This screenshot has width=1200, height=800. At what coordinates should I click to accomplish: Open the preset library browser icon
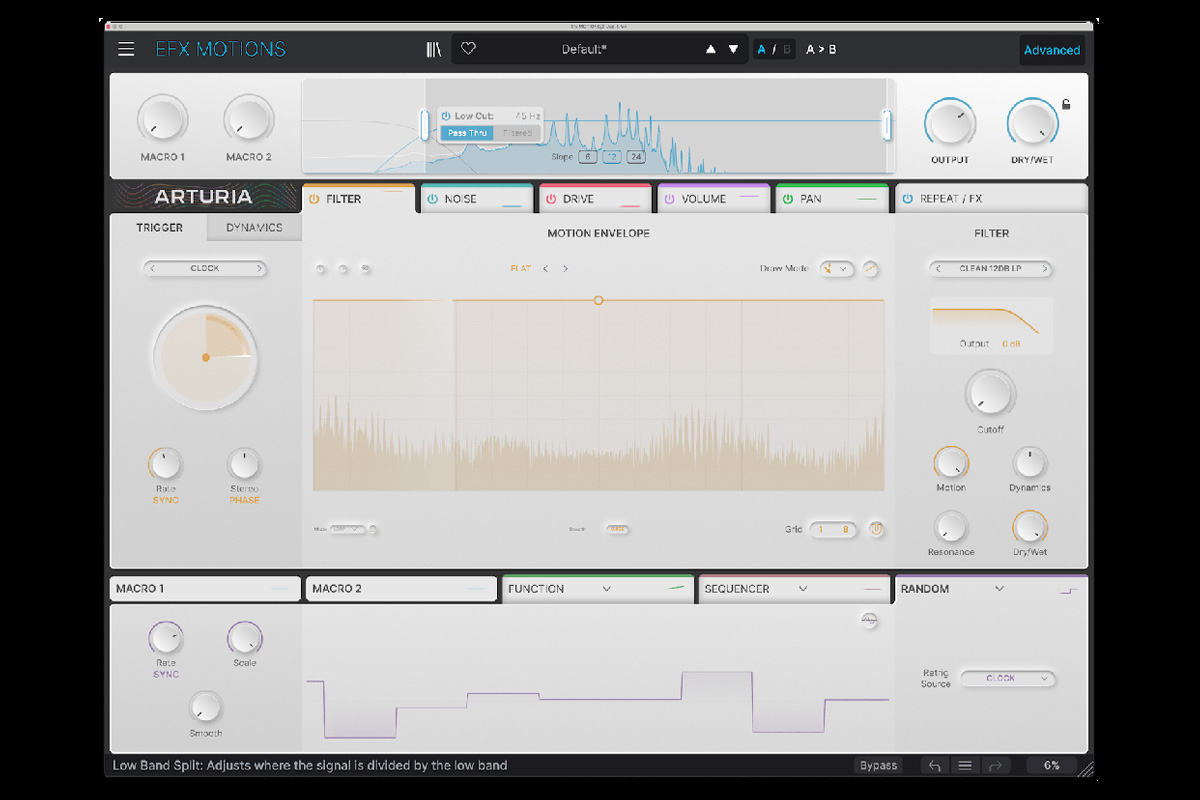pyautogui.click(x=433, y=49)
